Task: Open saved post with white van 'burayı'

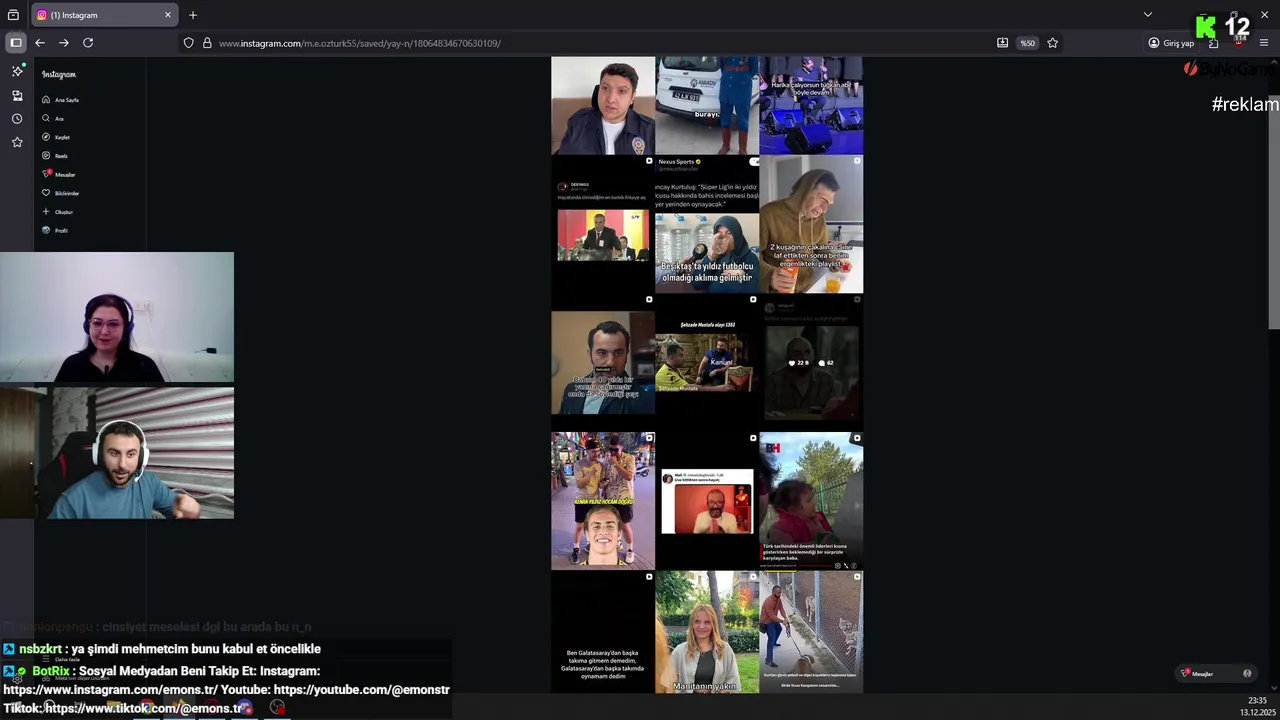Action: point(707,105)
